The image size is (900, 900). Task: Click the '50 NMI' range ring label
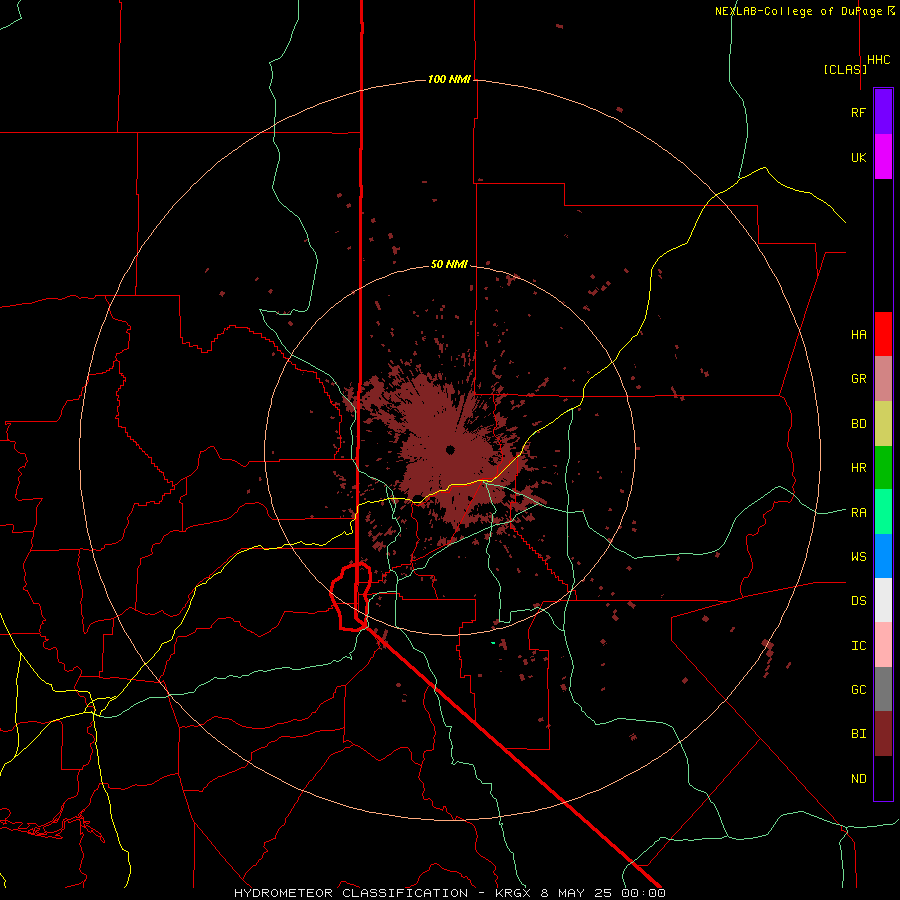click(449, 264)
